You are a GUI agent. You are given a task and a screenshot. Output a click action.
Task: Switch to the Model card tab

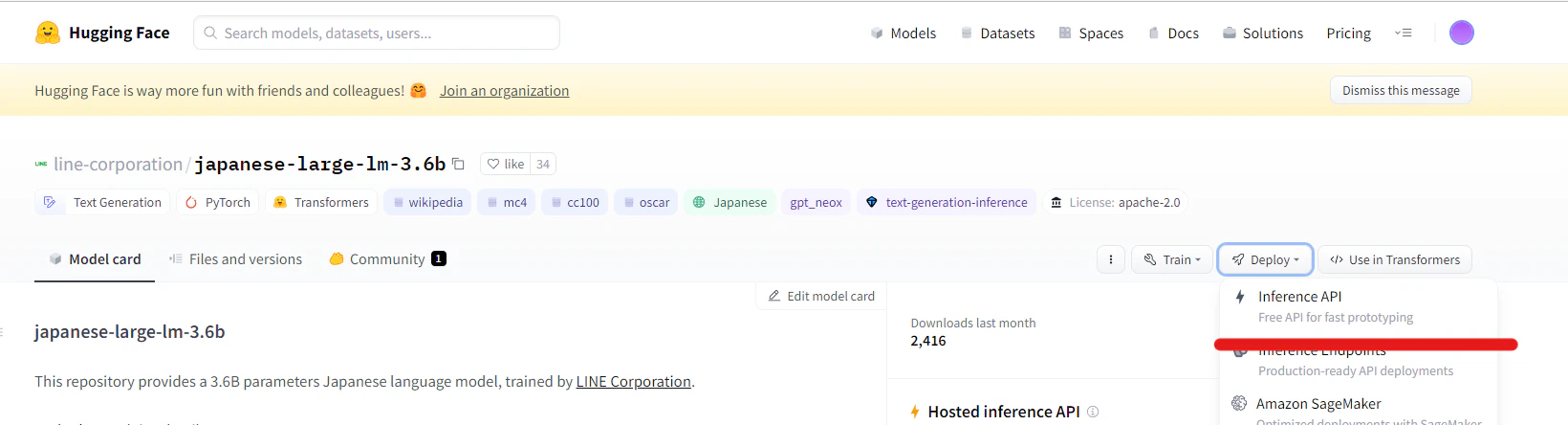pyautogui.click(x=95, y=259)
